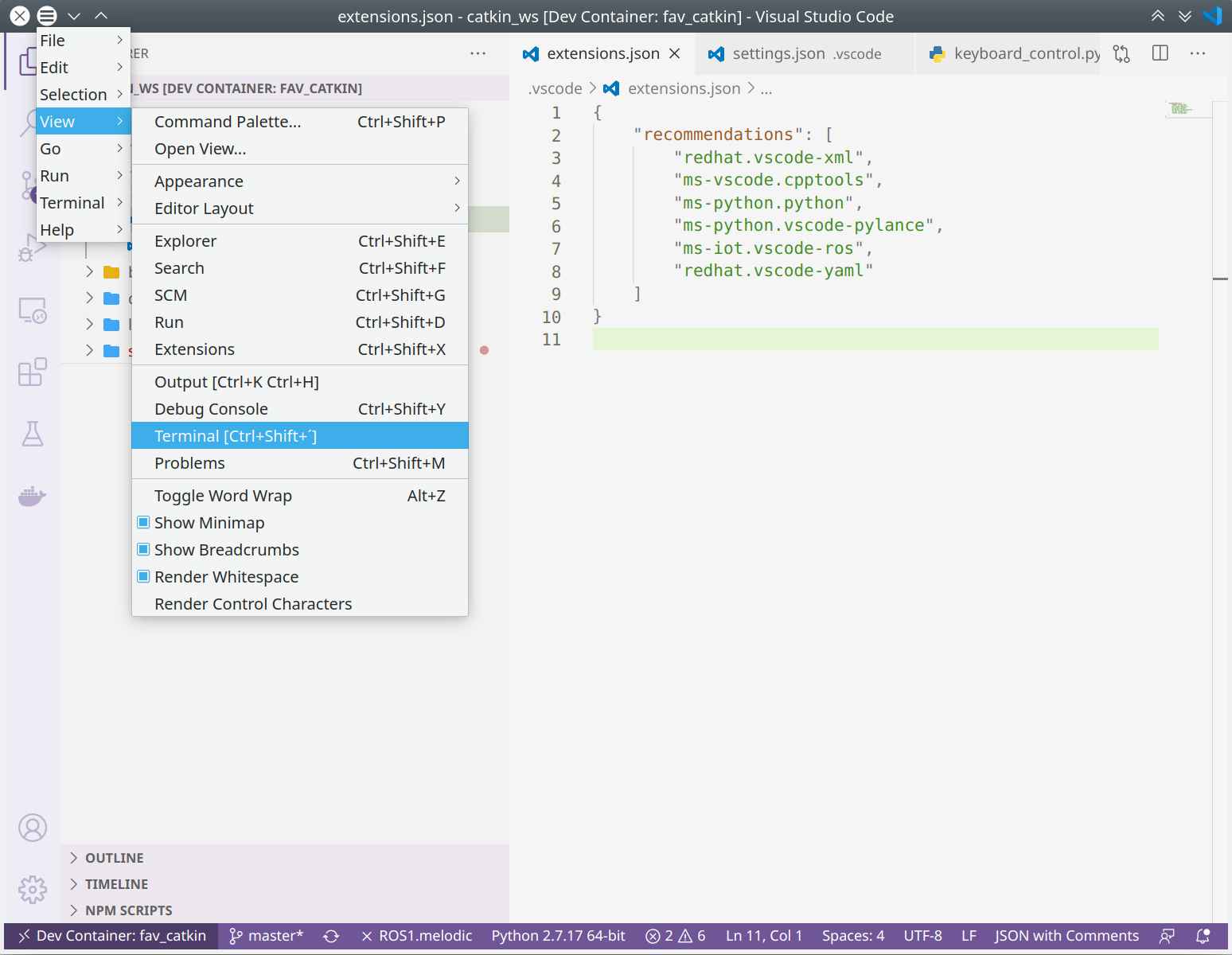Image resolution: width=1232 pixels, height=955 pixels.
Task: Open the Docker whale icon
Action: pyautogui.click(x=33, y=496)
